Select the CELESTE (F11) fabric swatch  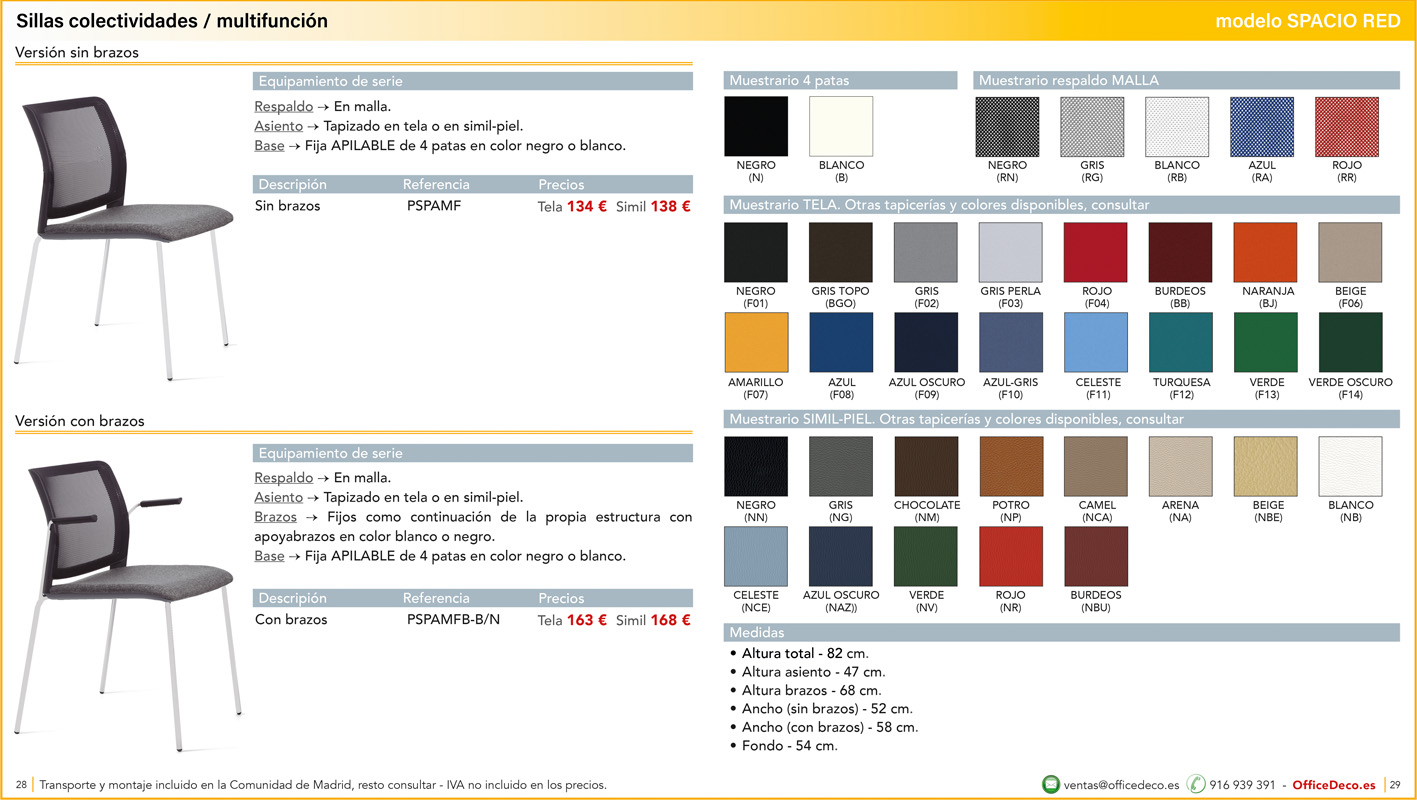point(1096,343)
